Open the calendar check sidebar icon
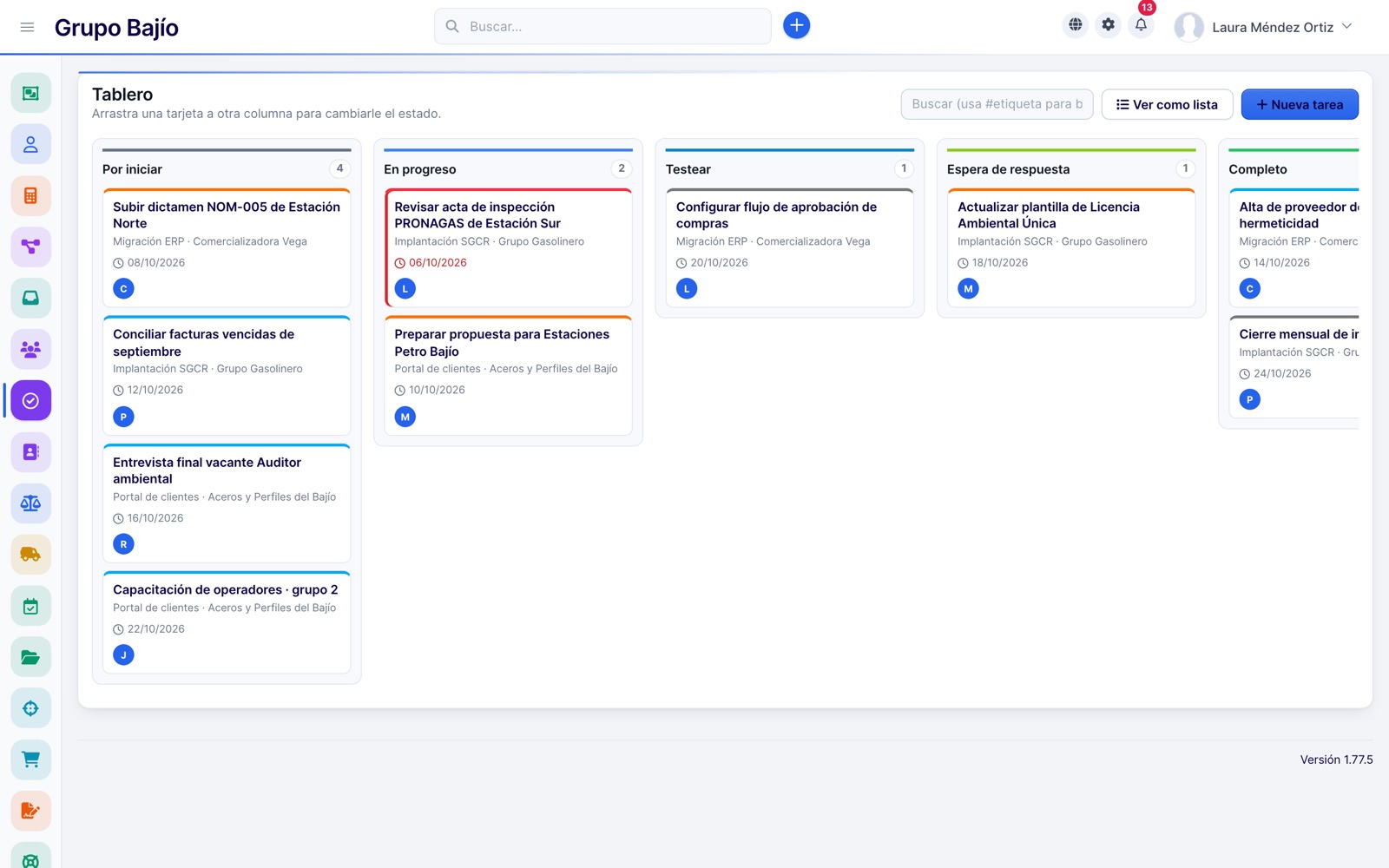The height and width of the screenshot is (868, 1389). (x=30, y=606)
